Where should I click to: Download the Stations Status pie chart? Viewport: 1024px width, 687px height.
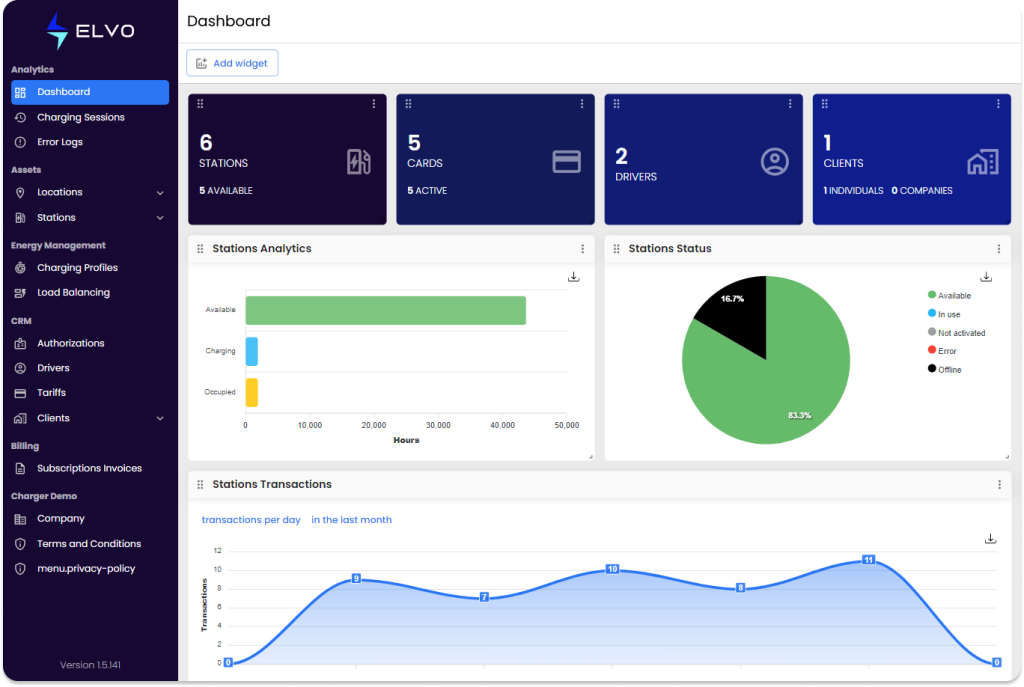(986, 277)
